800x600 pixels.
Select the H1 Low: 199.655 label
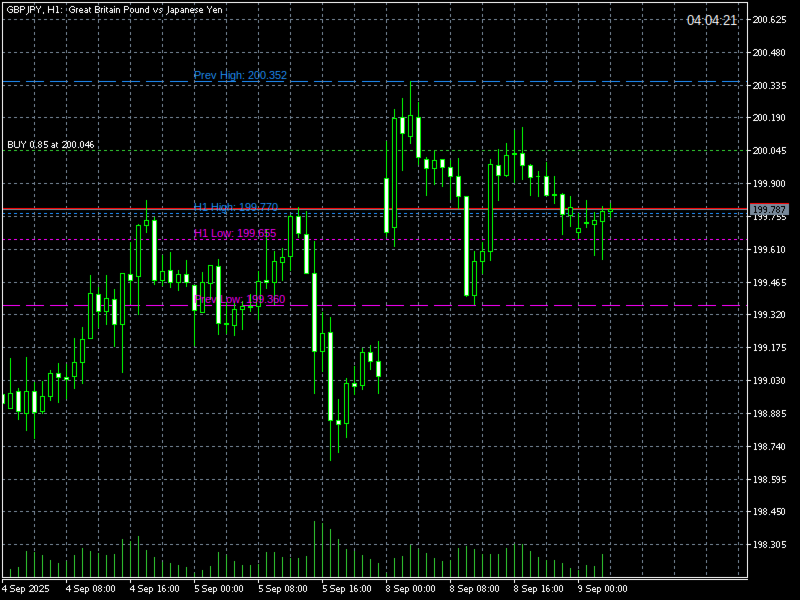pyautogui.click(x=235, y=234)
